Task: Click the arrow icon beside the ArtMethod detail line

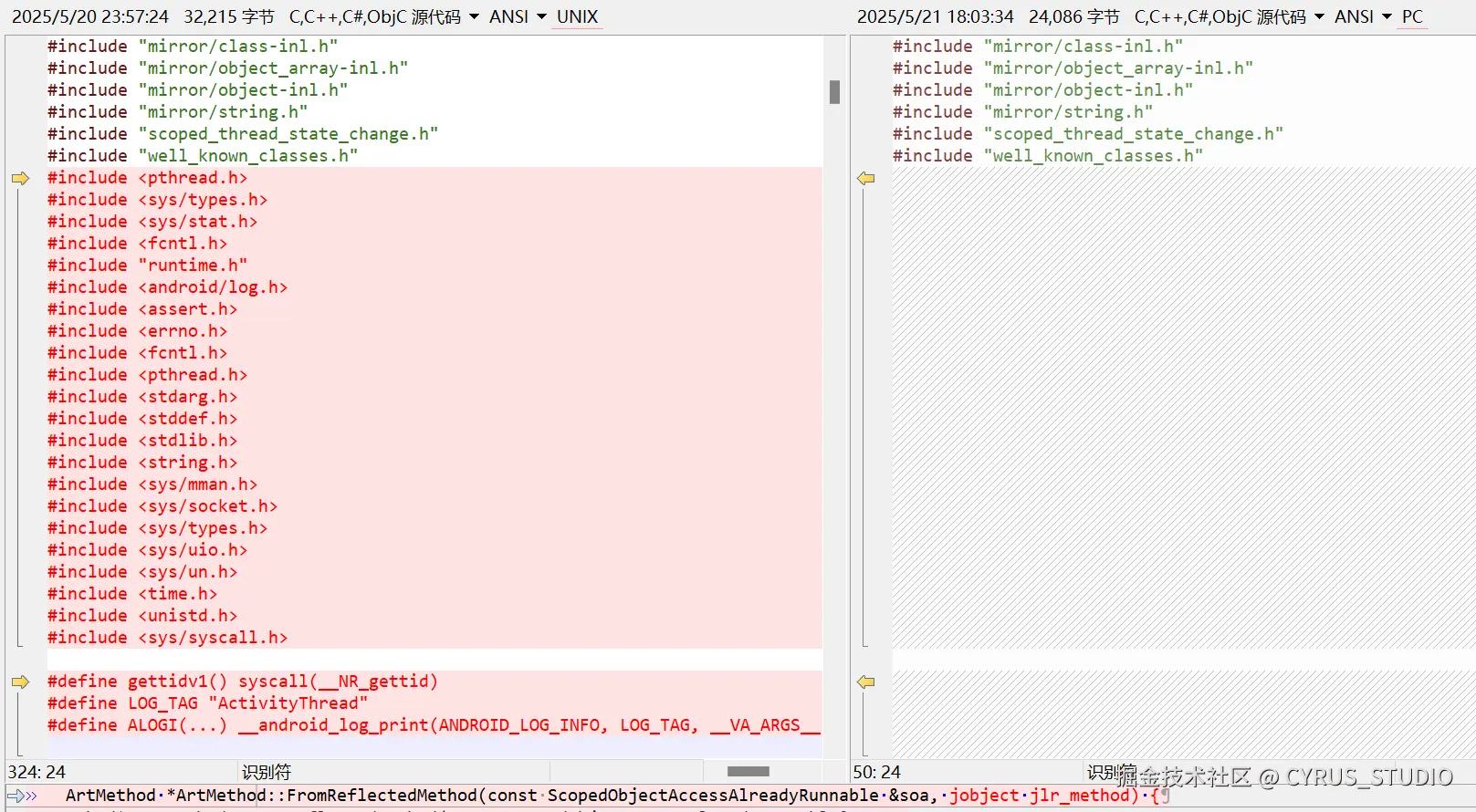Action: point(22,796)
